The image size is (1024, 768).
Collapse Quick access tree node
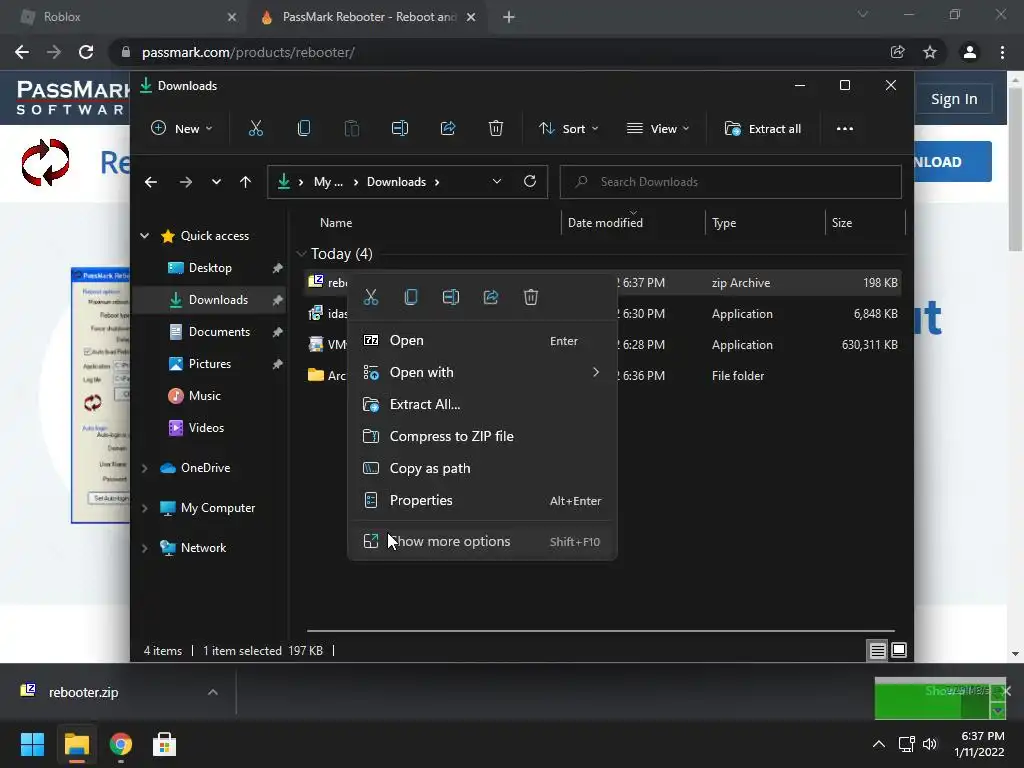[144, 236]
